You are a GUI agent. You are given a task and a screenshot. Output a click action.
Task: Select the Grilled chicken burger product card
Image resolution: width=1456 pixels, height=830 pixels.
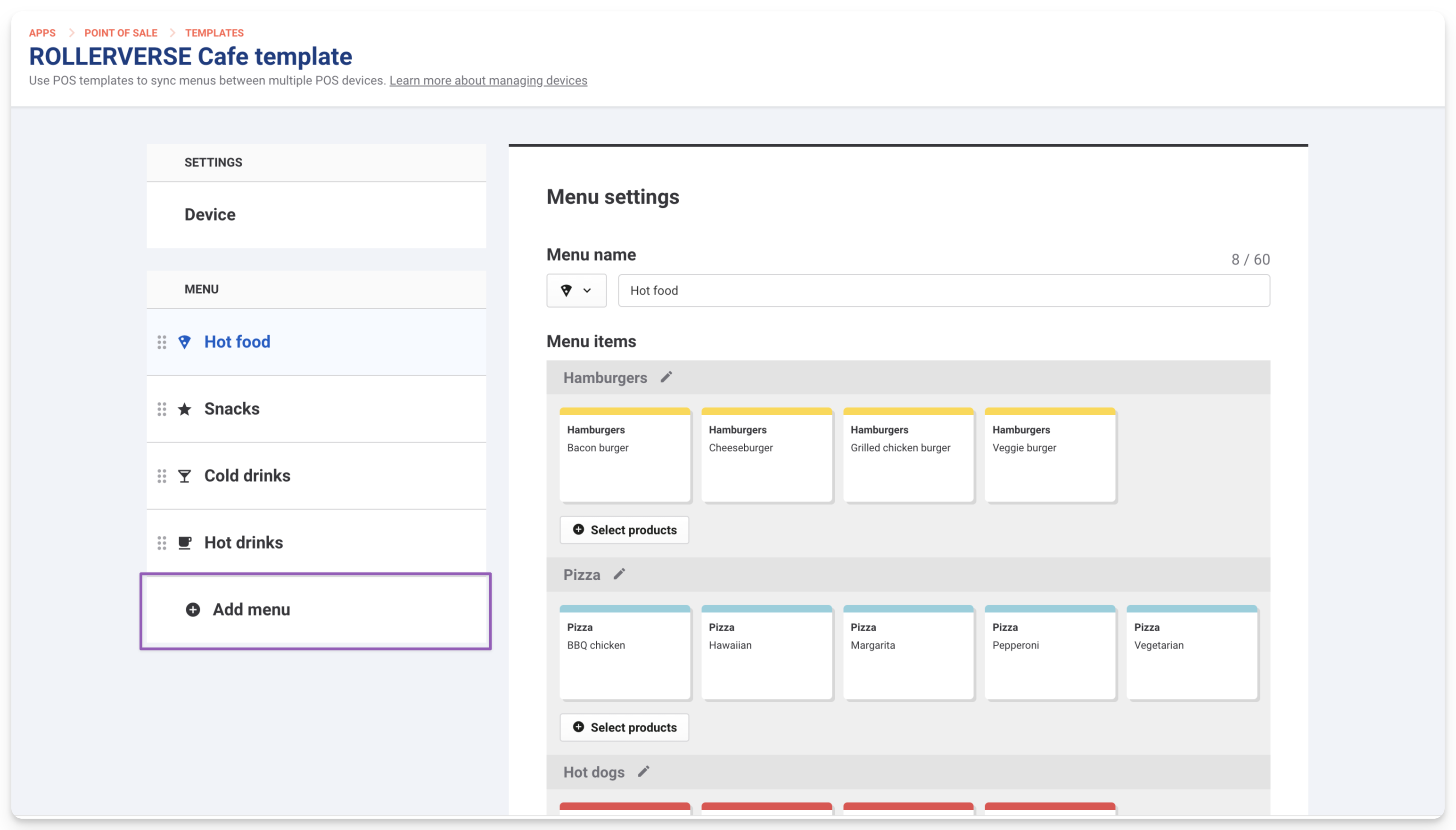coord(909,455)
